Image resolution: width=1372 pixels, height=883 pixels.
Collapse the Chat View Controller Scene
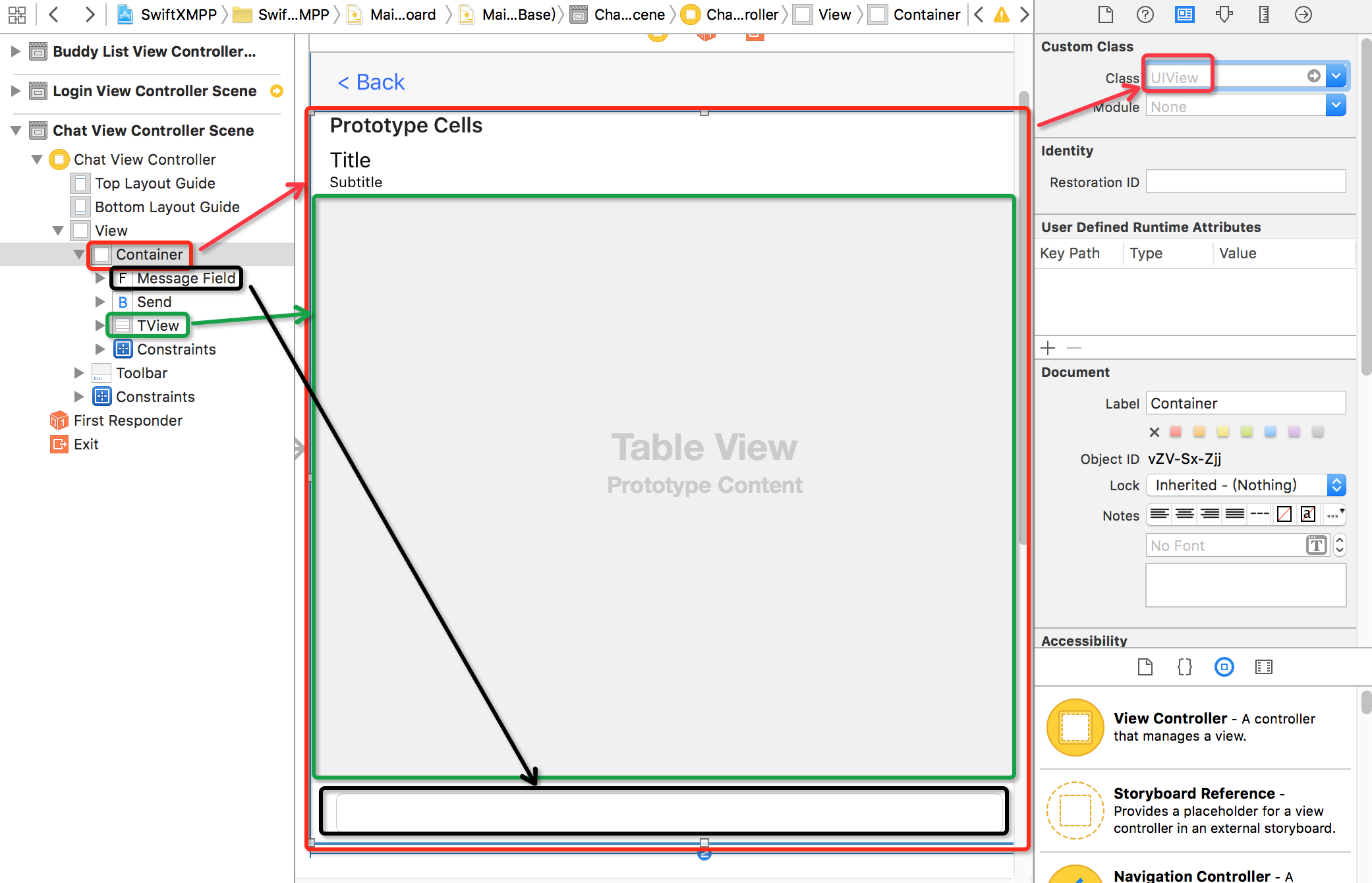16,130
